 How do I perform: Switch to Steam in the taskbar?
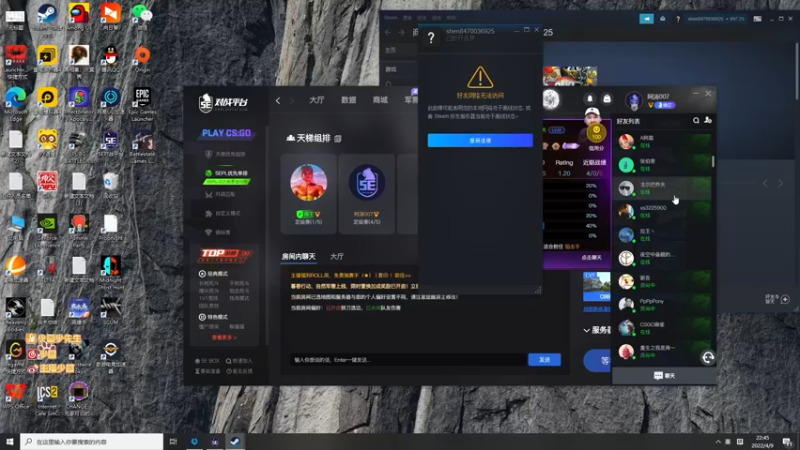(235, 441)
